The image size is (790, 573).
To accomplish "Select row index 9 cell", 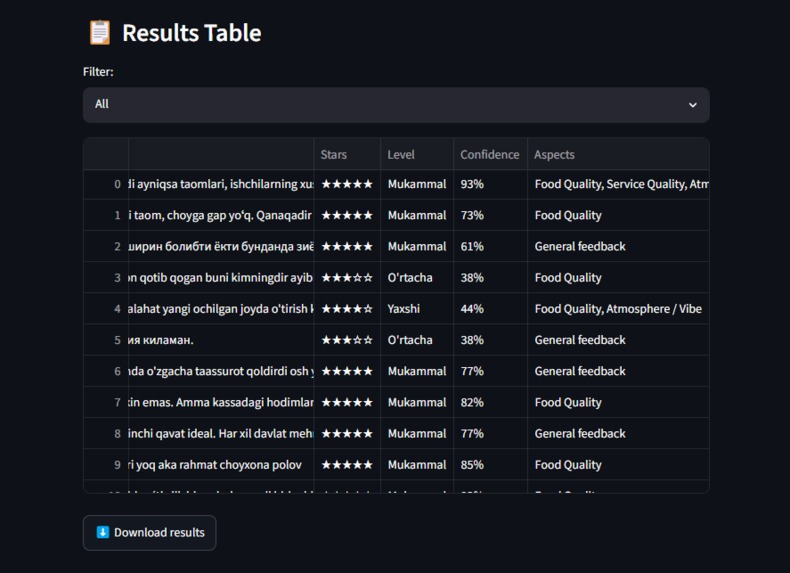I will click(106, 465).
